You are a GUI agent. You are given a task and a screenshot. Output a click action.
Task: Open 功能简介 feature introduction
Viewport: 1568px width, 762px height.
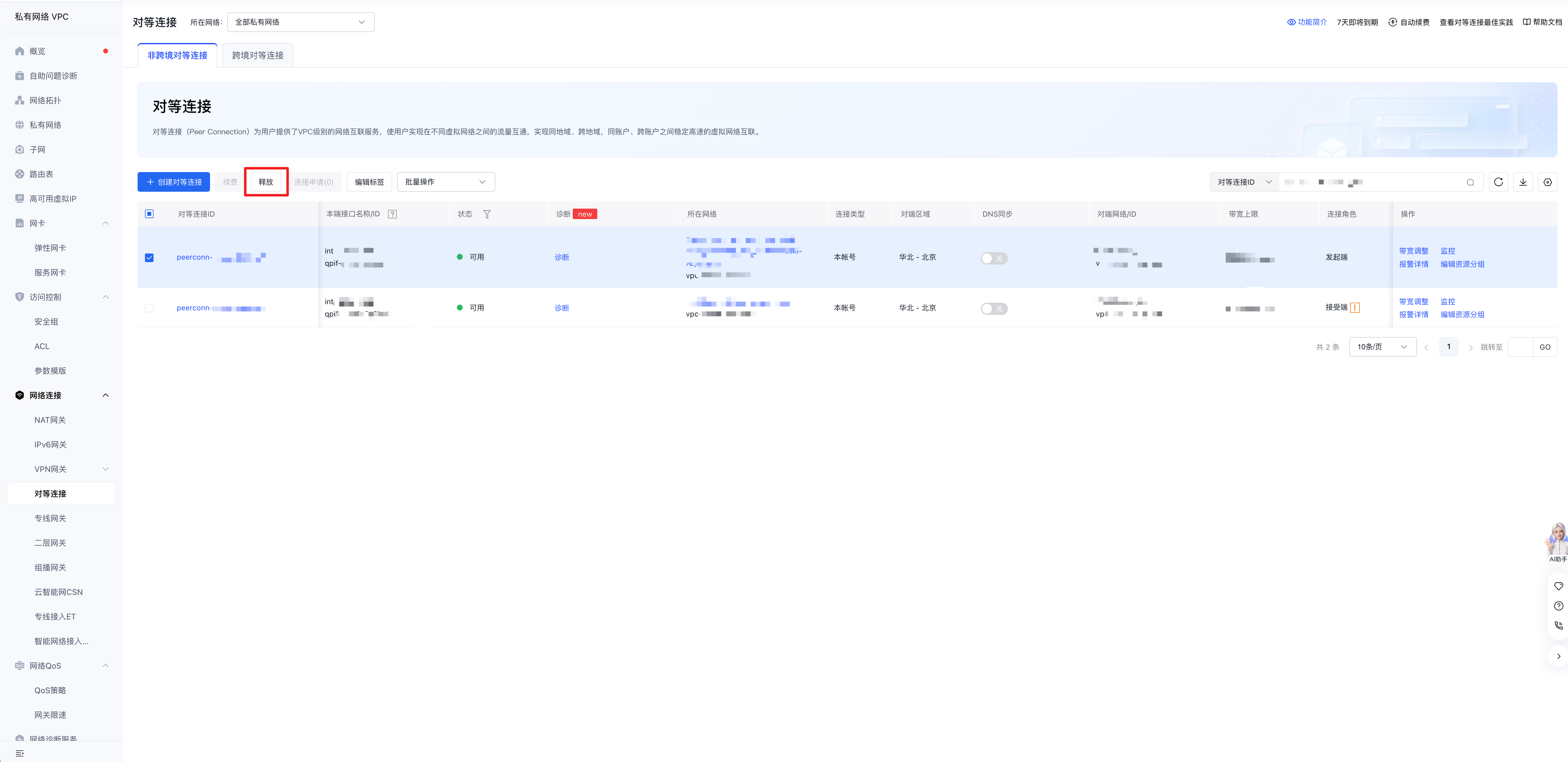click(x=1307, y=22)
